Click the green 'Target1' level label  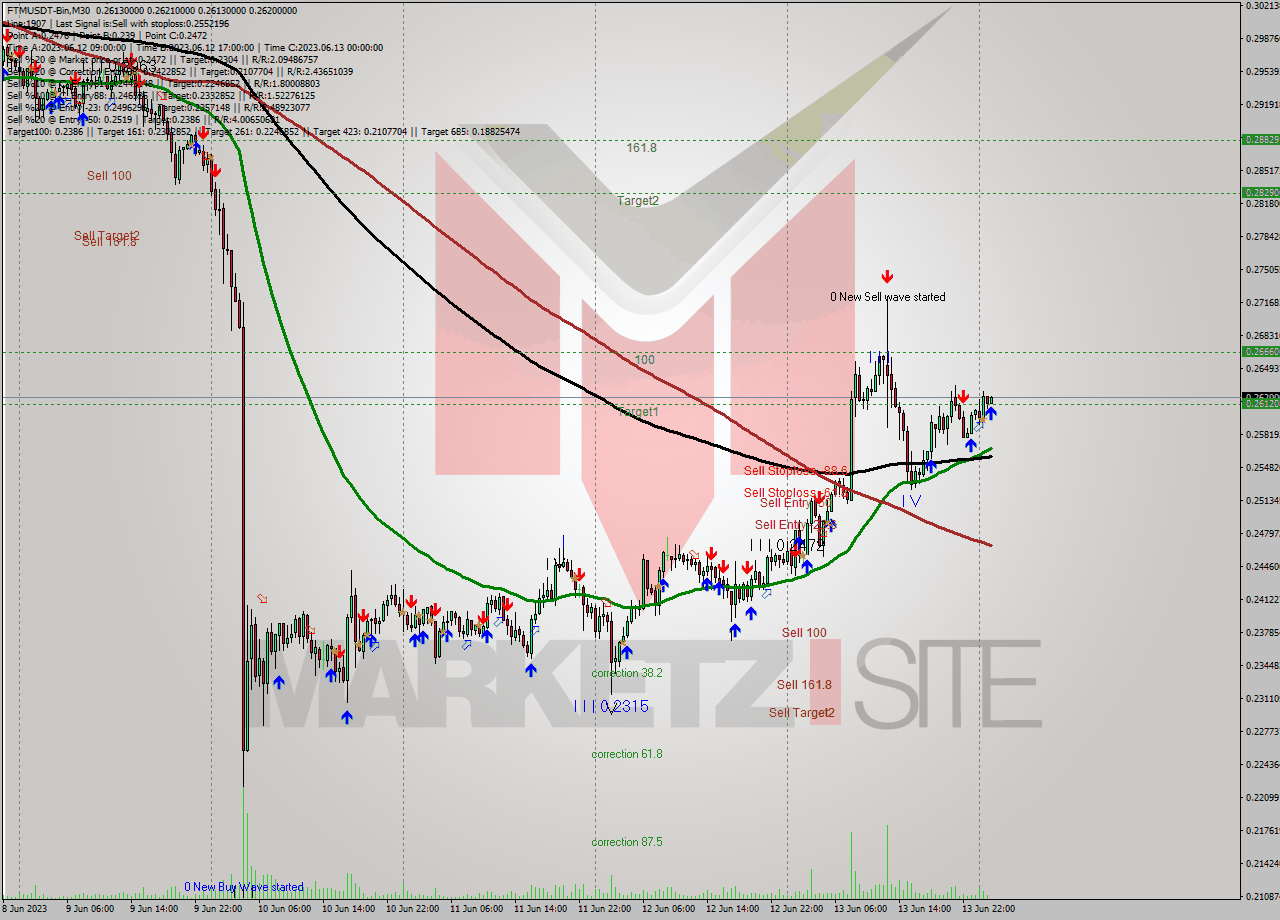tap(638, 411)
